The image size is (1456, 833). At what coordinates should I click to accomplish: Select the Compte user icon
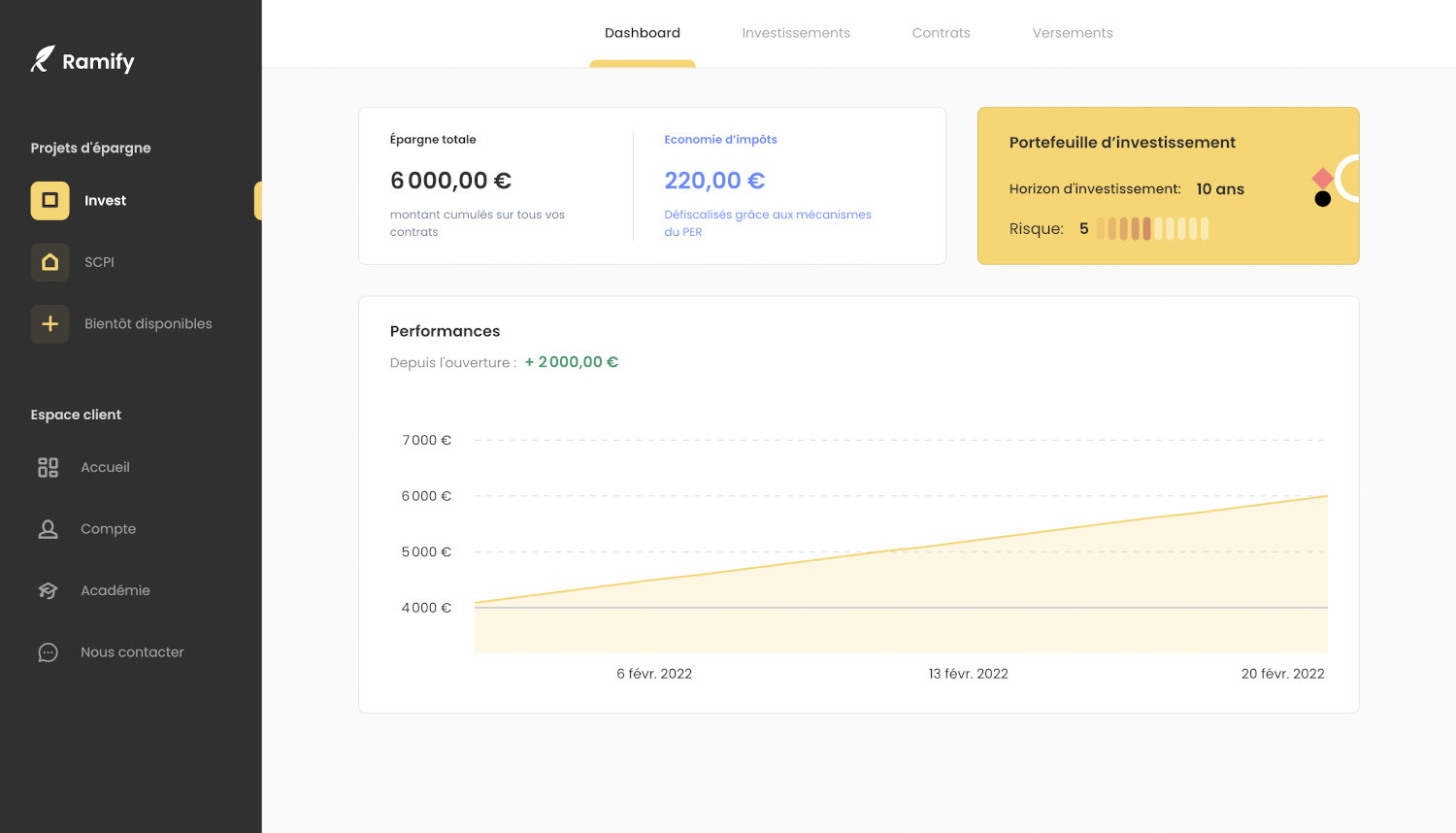pyautogui.click(x=48, y=529)
